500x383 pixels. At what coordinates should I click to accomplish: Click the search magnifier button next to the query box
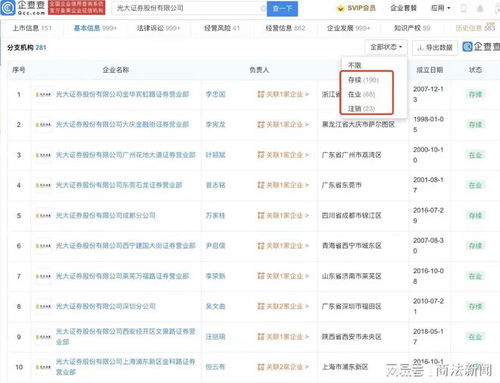[282, 8]
